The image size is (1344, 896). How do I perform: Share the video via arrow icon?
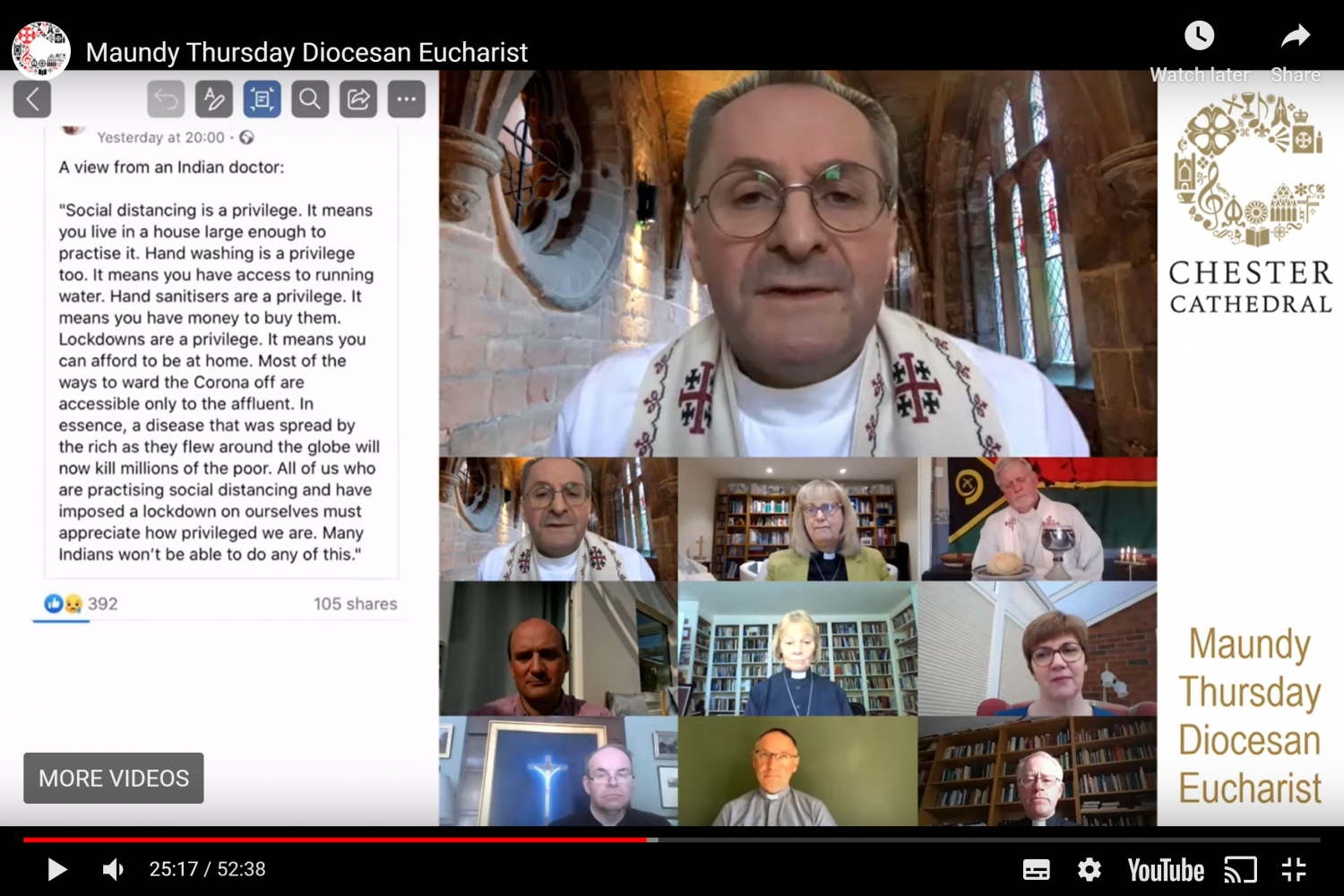[1296, 50]
